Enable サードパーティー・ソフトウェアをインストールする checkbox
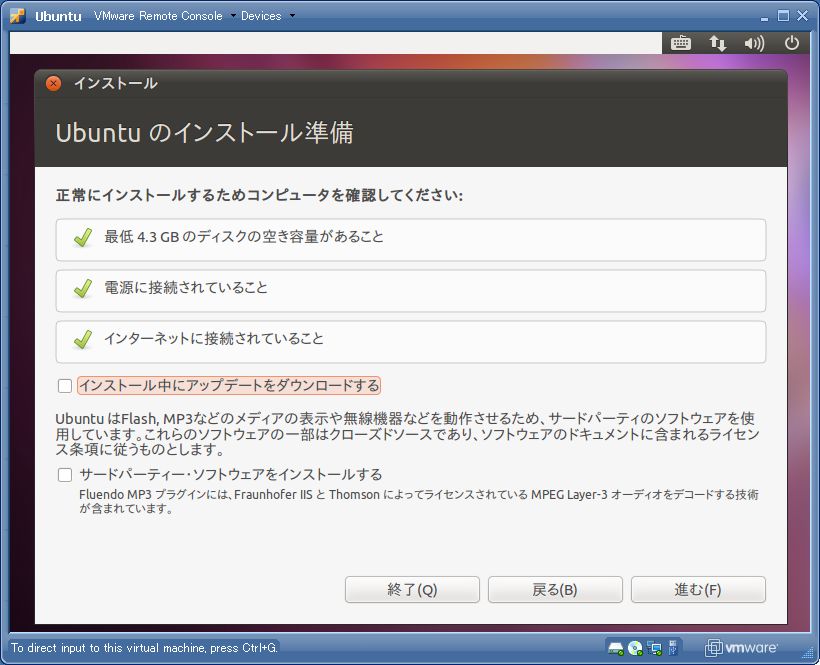The width and height of the screenshot is (820, 665). pos(65,475)
